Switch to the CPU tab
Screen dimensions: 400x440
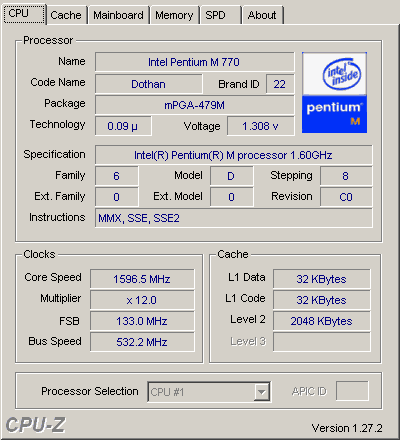tap(24, 14)
